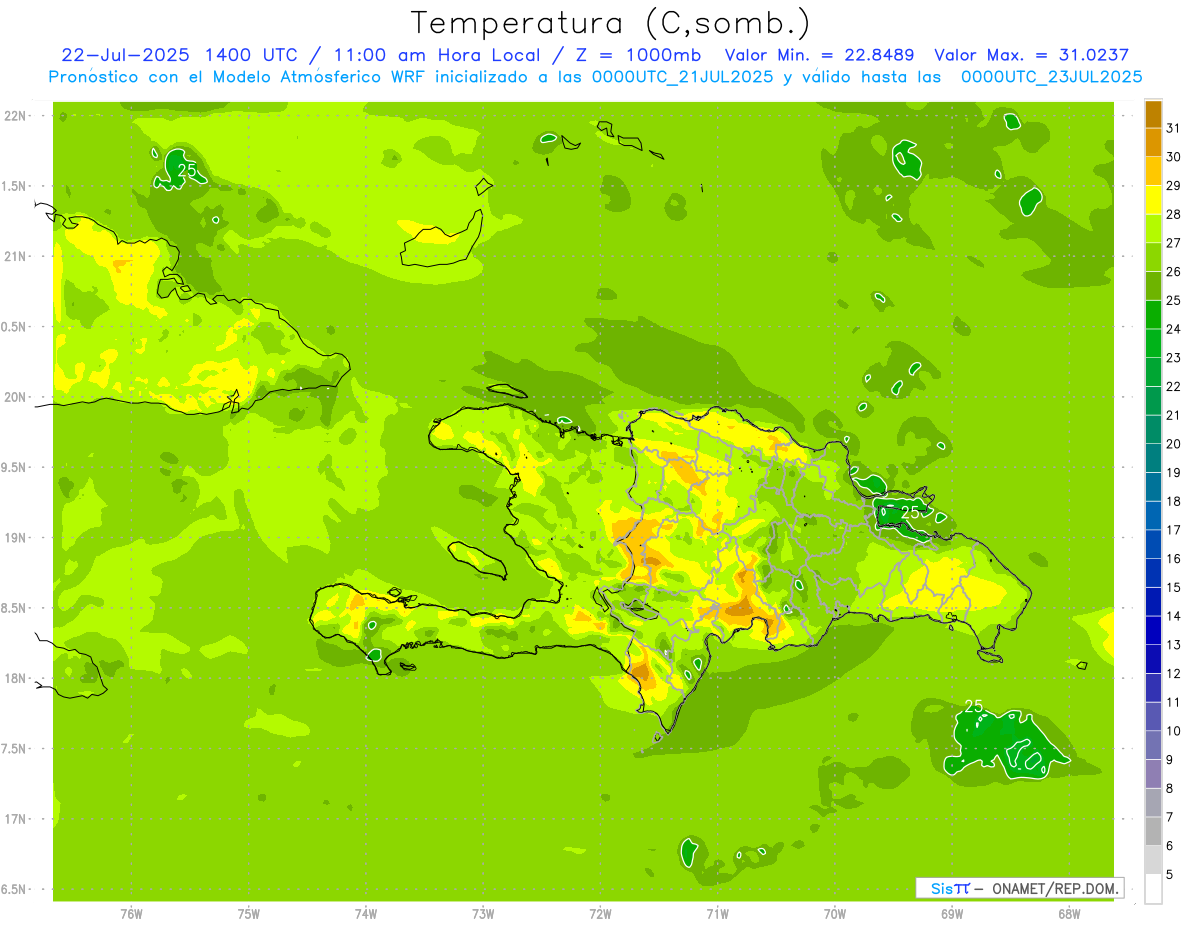Viewport: 1200px width, 927px height.
Task: Click the "9.5N" latitude axis label
Action: (14, 467)
